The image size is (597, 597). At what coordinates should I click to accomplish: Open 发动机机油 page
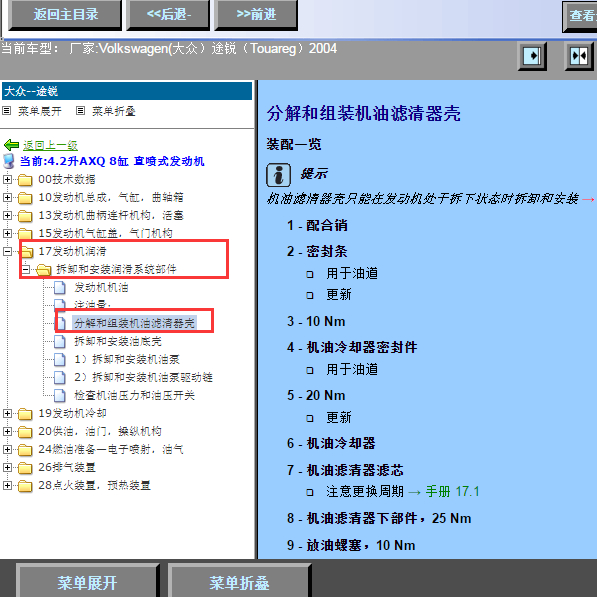point(101,287)
